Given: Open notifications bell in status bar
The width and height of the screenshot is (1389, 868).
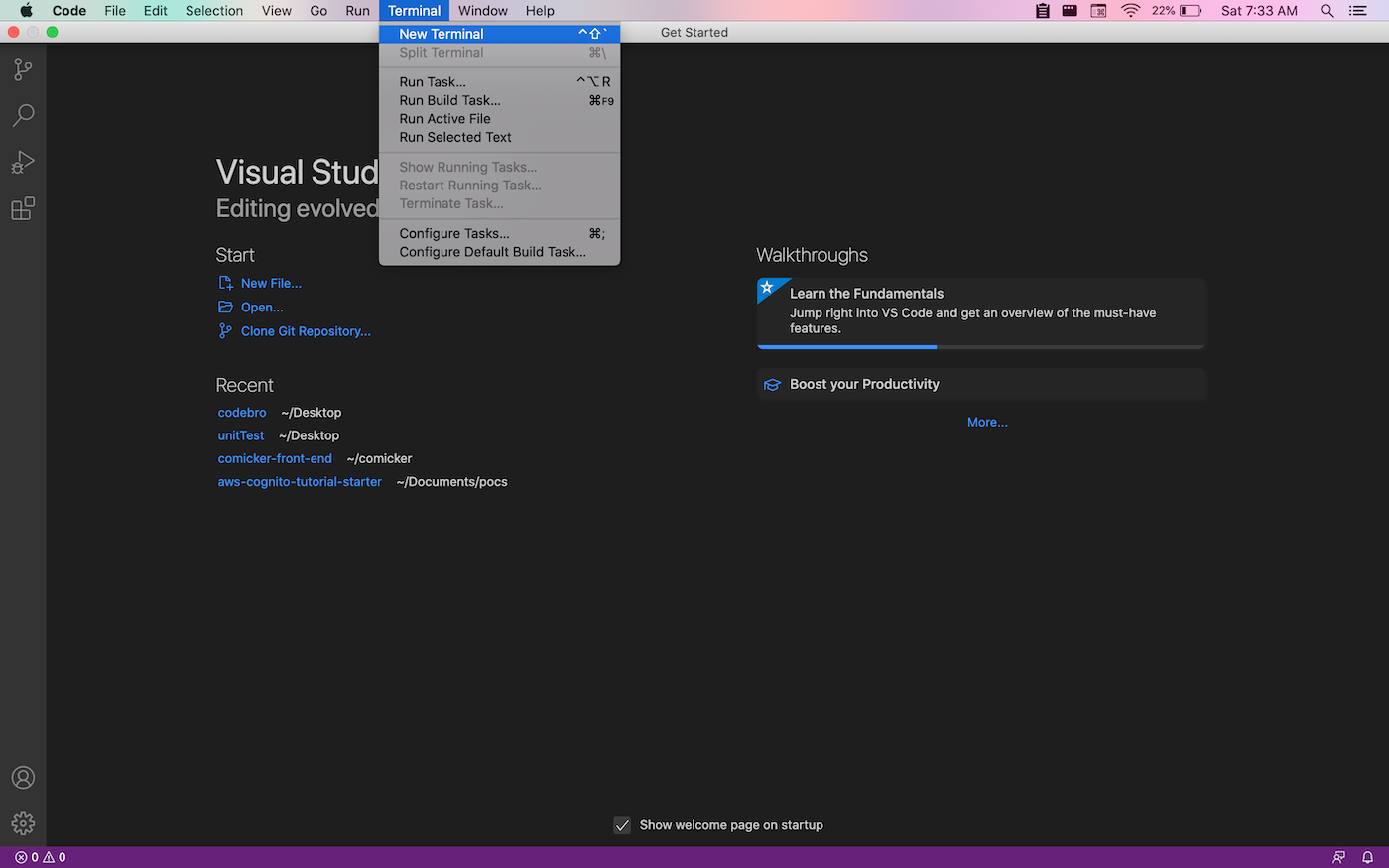Looking at the screenshot, I should tap(1368, 857).
